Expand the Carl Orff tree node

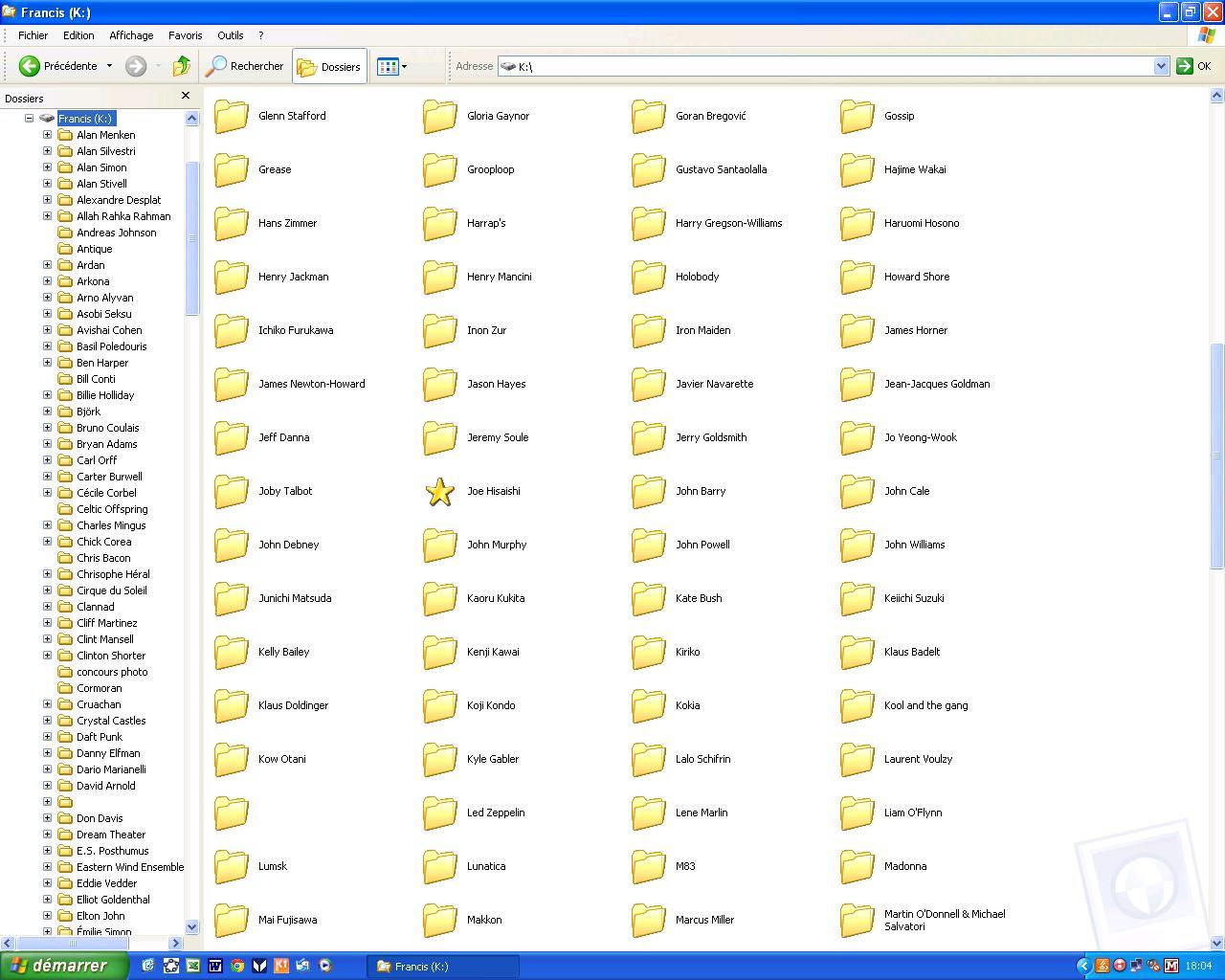point(47,460)
